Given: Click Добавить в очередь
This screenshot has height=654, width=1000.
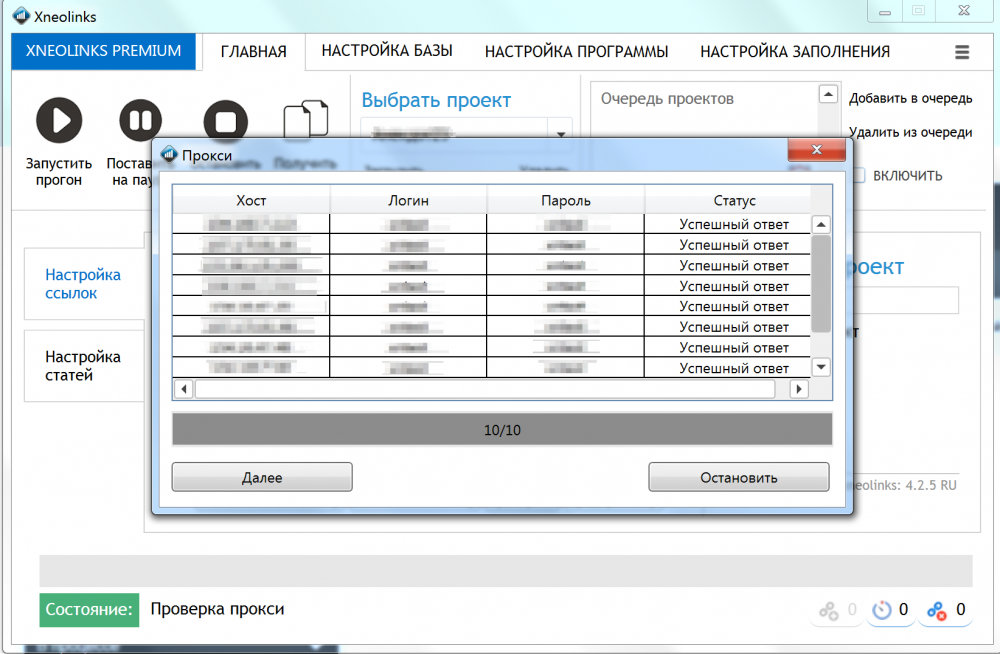Looking at the screenshot, I should coord(910,98).
